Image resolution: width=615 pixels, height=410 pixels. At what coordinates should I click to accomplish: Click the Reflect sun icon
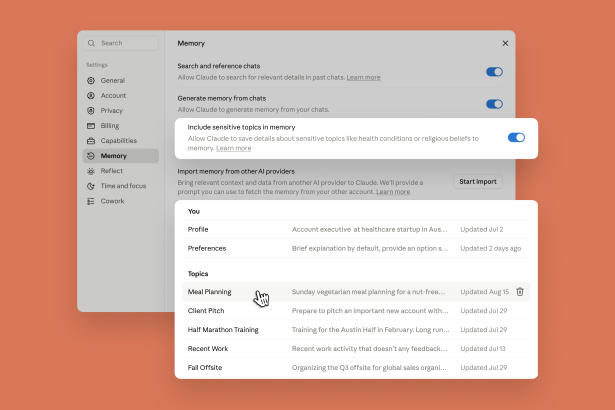[x=91, y=171]
